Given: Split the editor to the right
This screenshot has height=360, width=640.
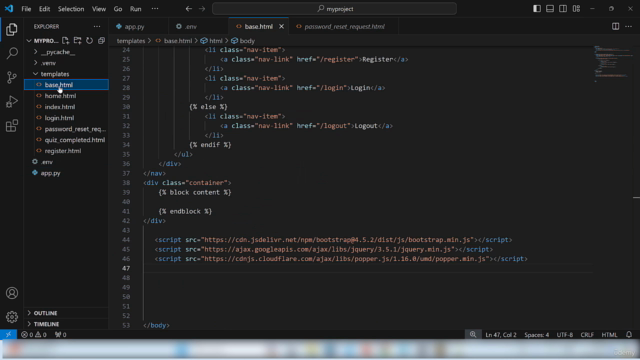Looking at the screenshot, I should [x=615, y=27].
